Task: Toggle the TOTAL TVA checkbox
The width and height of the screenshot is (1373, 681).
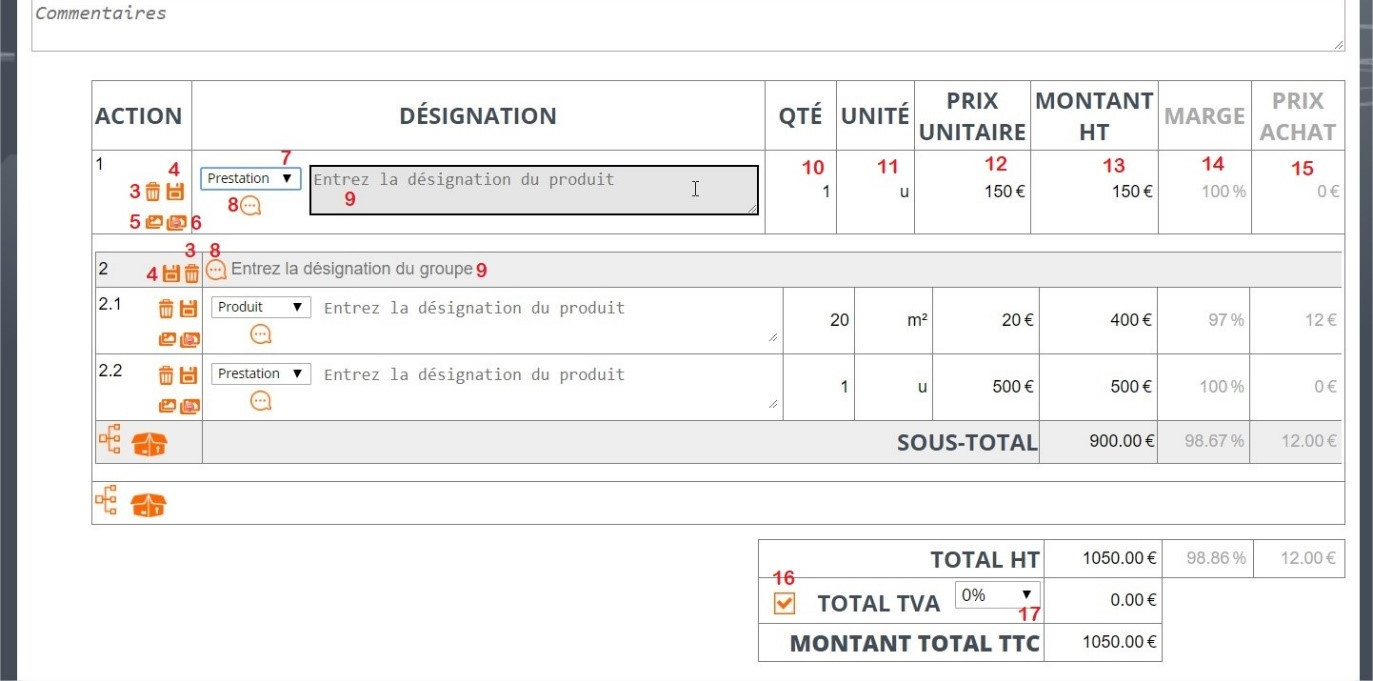Action: point(785,603)
